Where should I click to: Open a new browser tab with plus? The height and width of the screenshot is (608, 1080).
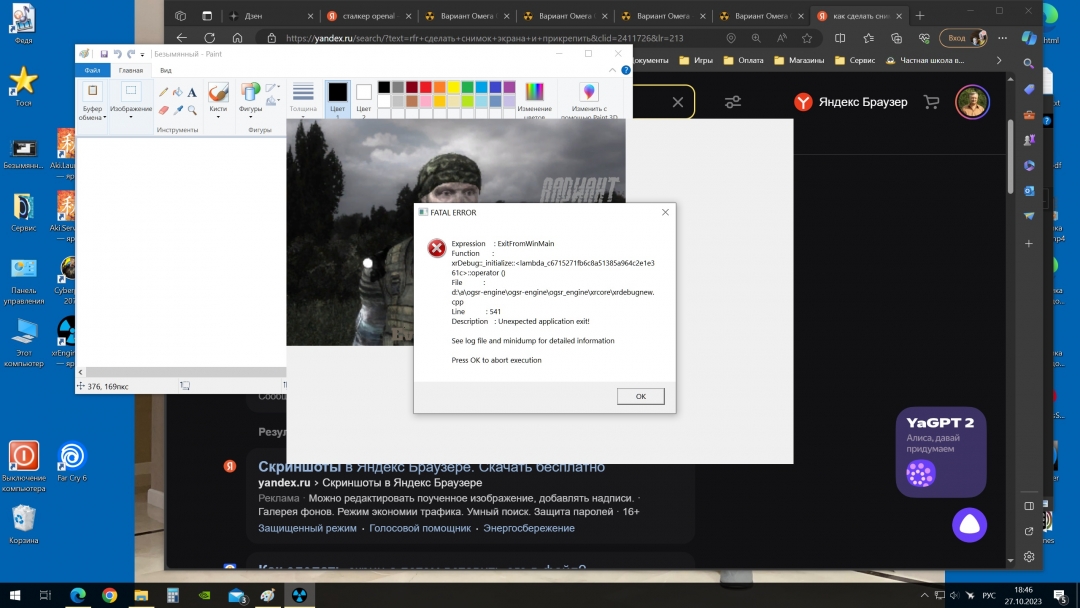920,16
